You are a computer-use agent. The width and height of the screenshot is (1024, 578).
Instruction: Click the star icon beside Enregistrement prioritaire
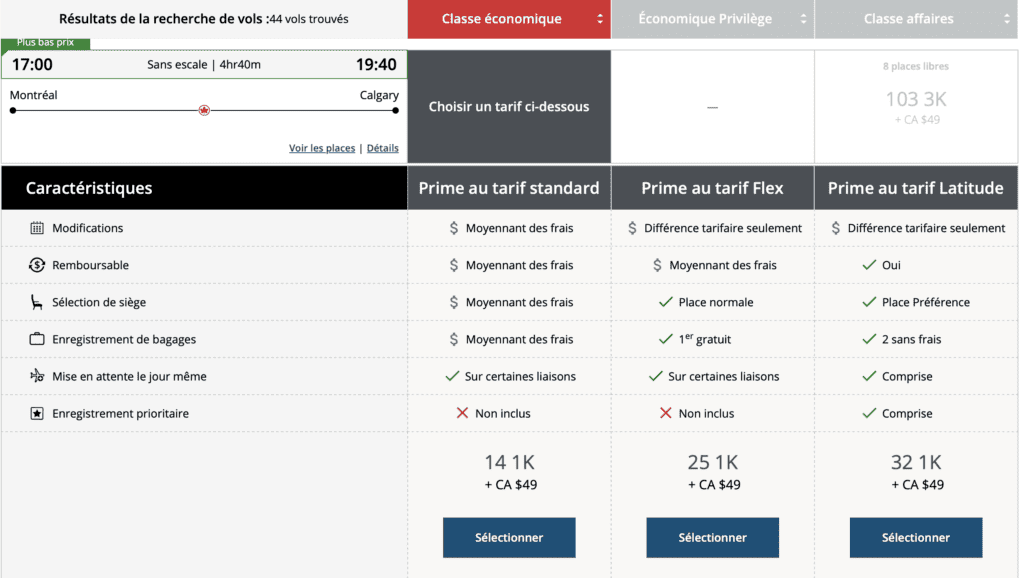click(37, 413)
